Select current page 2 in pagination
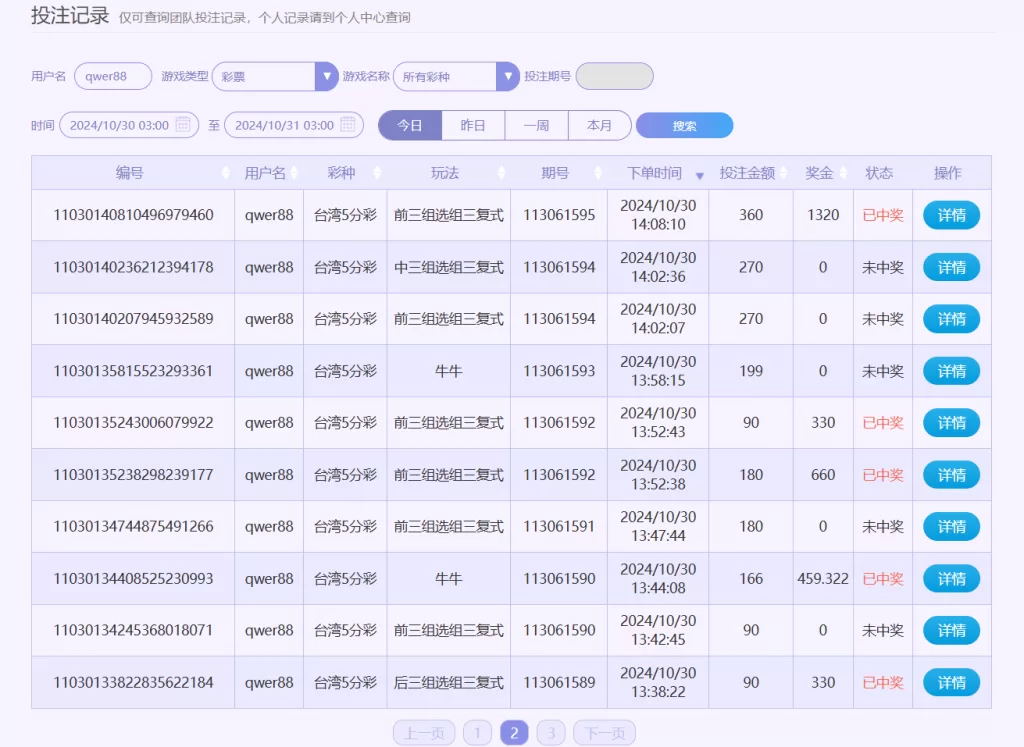1024x747 pixels. coord(515,733)
